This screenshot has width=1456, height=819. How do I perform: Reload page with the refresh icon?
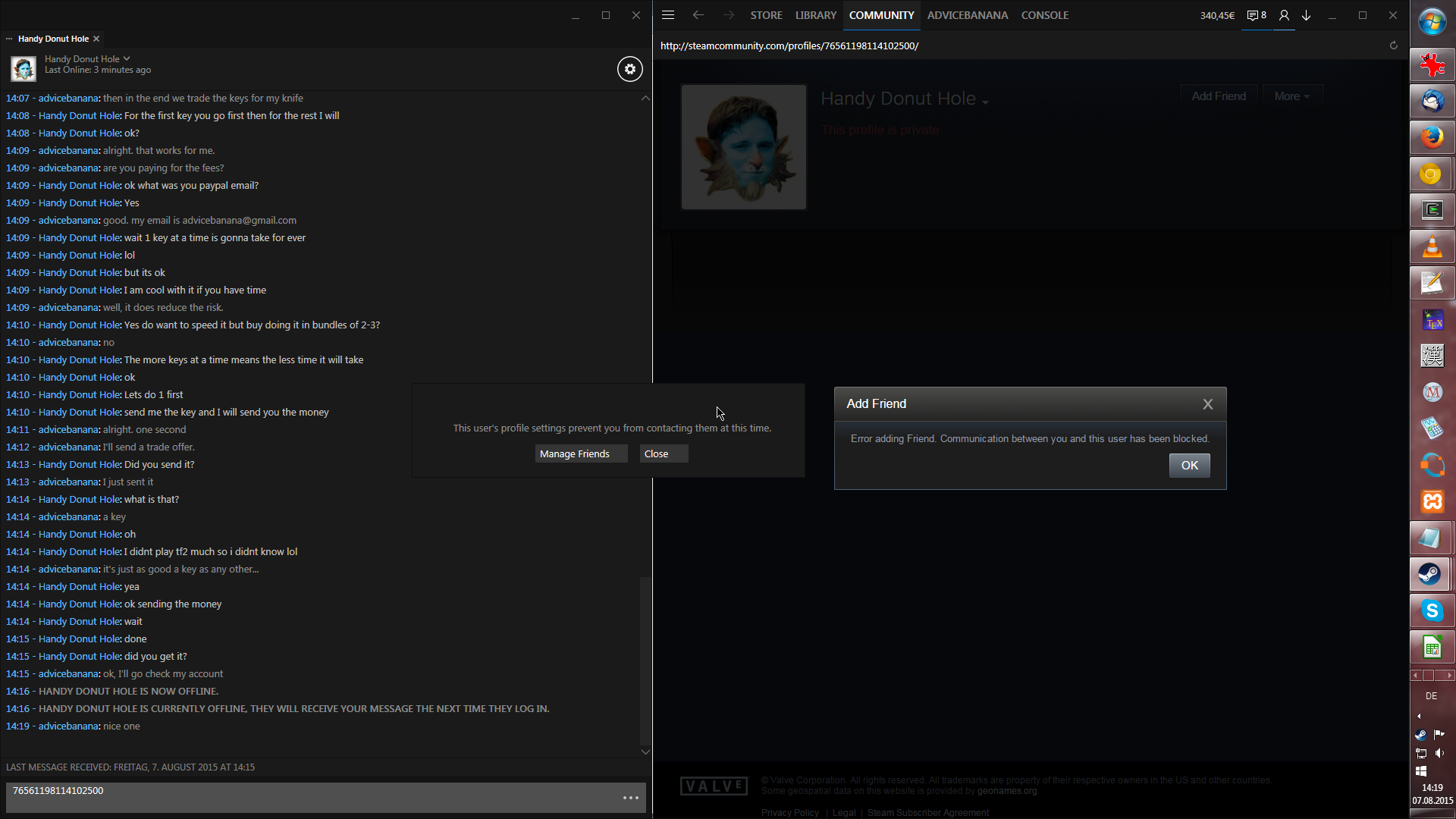(1393, 45)
